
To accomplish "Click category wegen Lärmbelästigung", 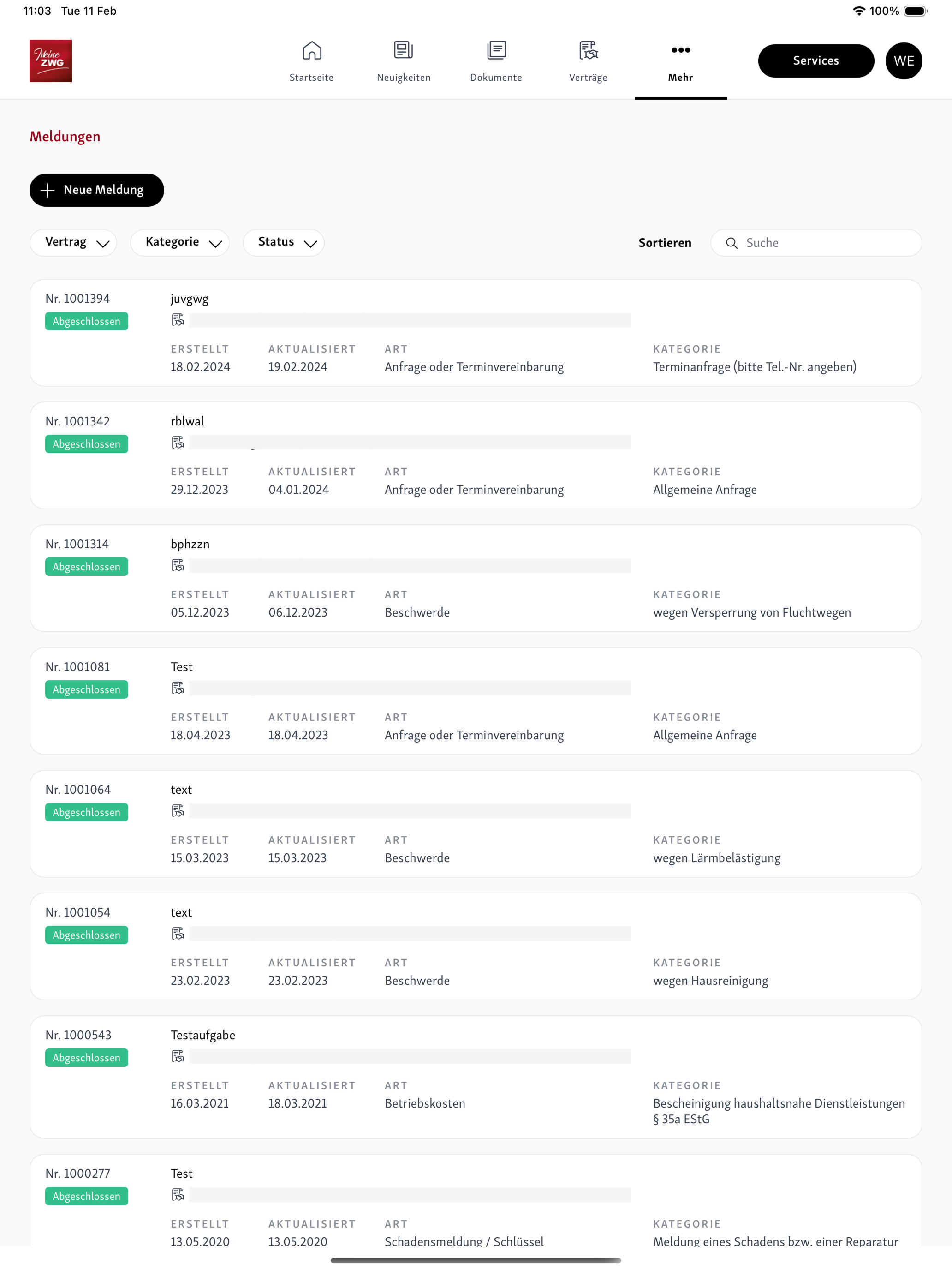I will (x=717, y=858).
